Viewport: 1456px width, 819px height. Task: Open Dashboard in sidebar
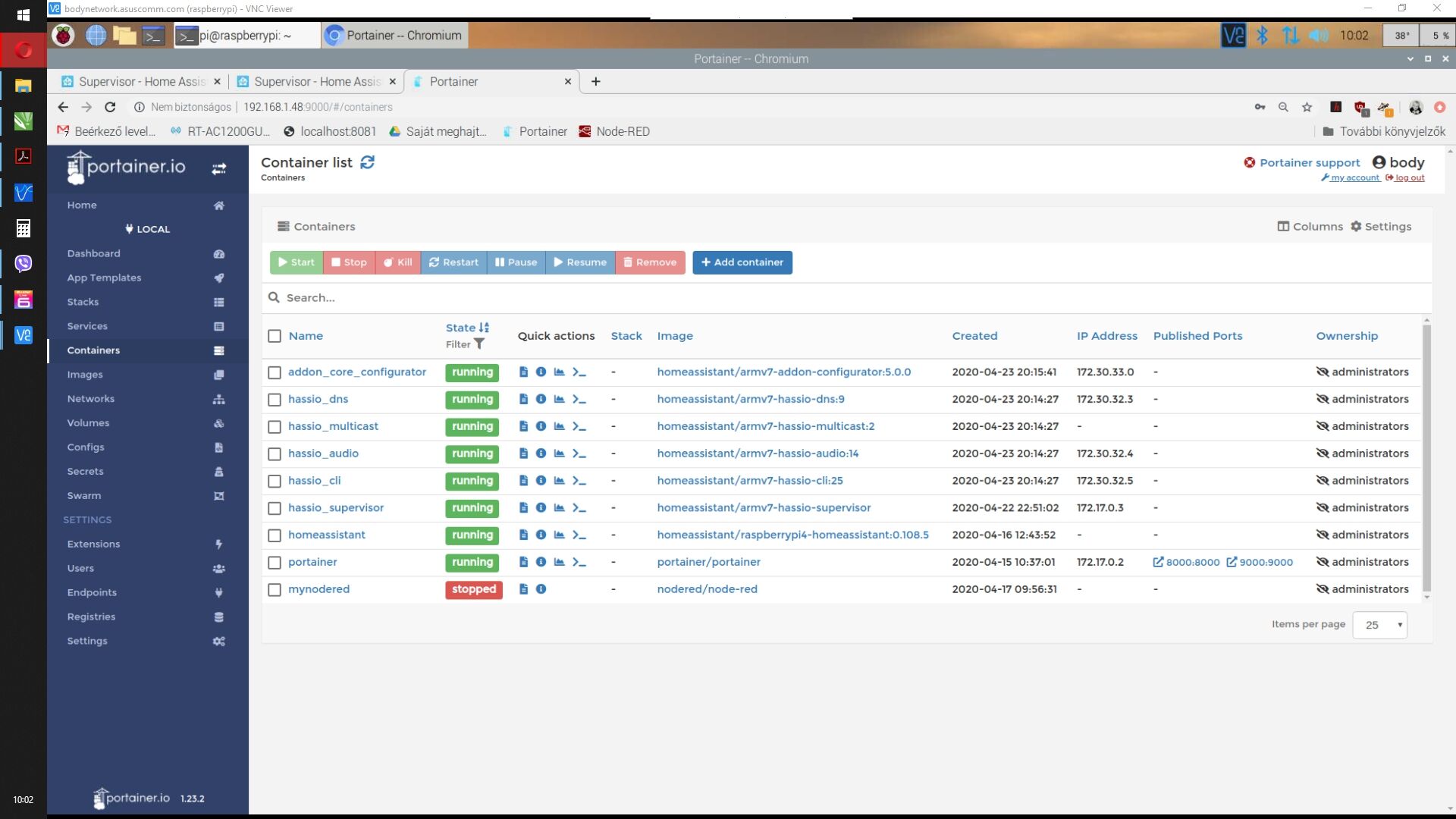(x=93, y=253)
